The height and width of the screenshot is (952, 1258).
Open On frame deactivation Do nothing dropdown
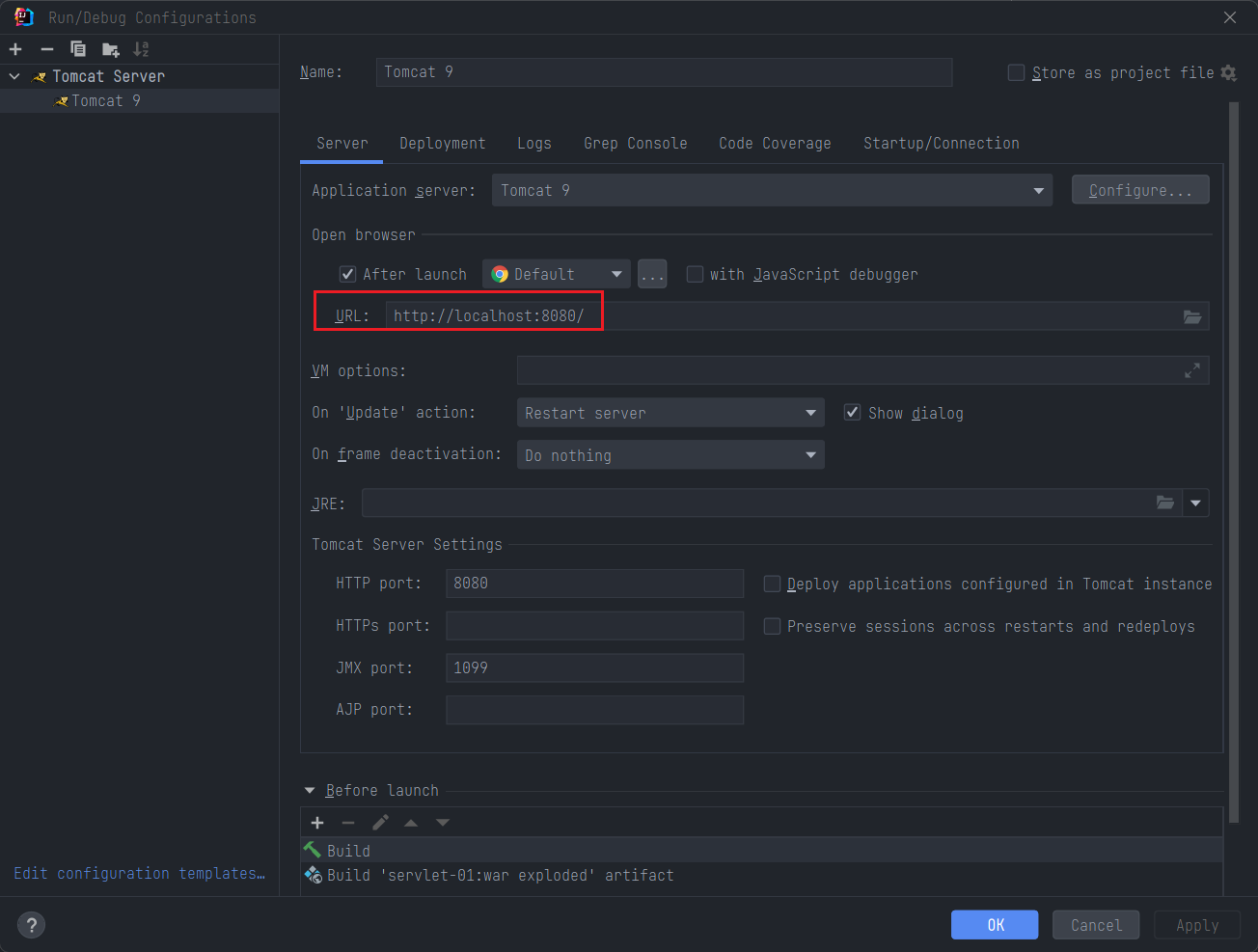670,455
